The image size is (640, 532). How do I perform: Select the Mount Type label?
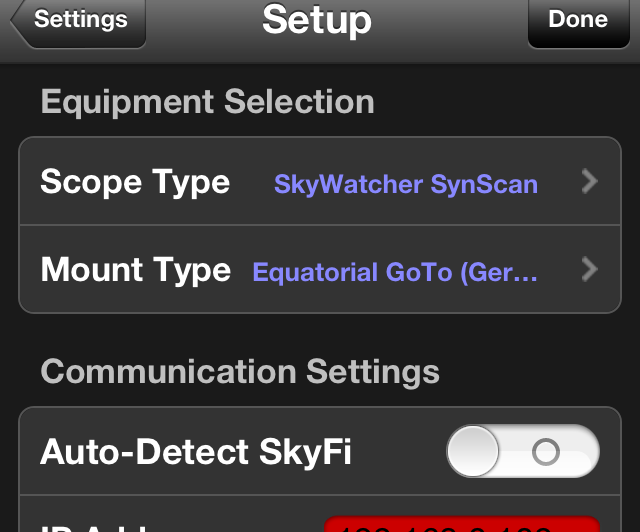click(x=136, y=270)
